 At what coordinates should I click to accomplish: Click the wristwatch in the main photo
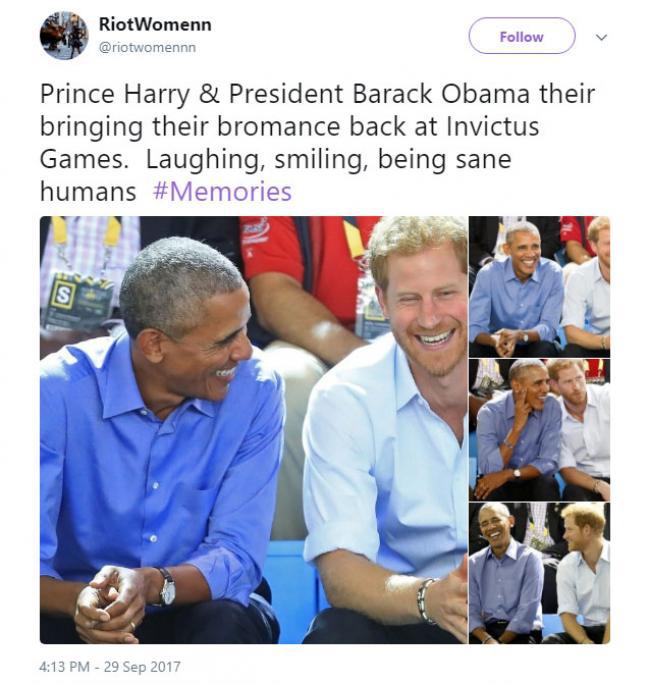[166, 587]
